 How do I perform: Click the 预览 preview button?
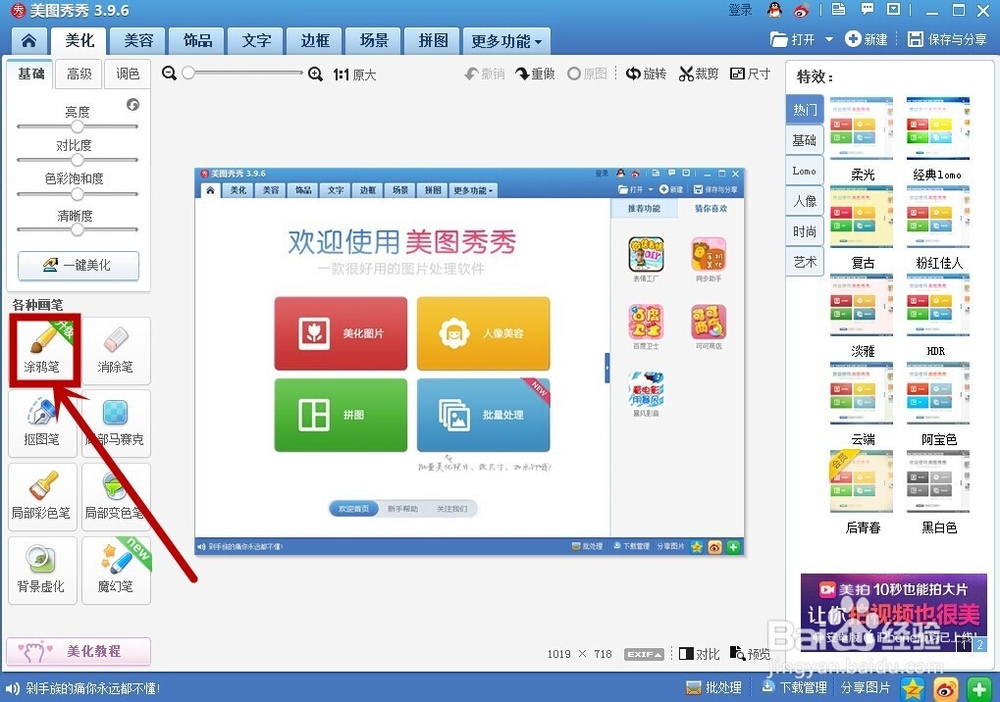click(x=750, y=654)
